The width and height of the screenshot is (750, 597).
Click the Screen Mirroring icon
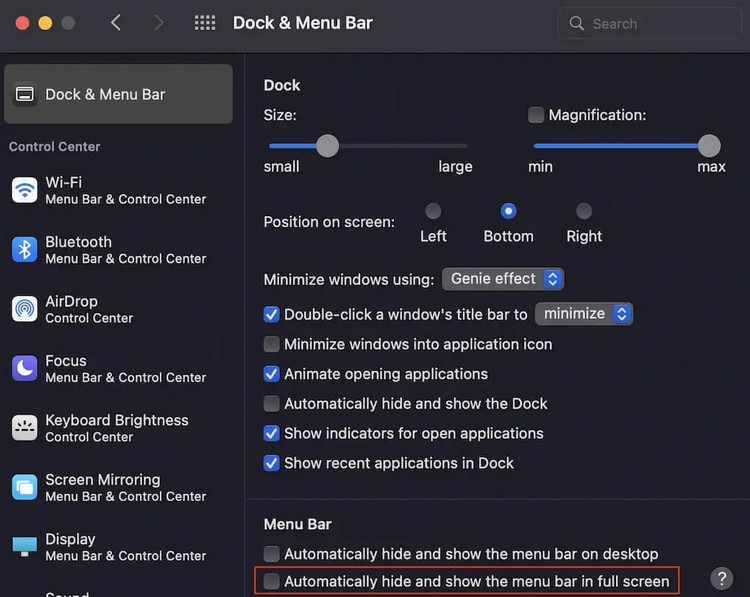click(x=25, y=487)
